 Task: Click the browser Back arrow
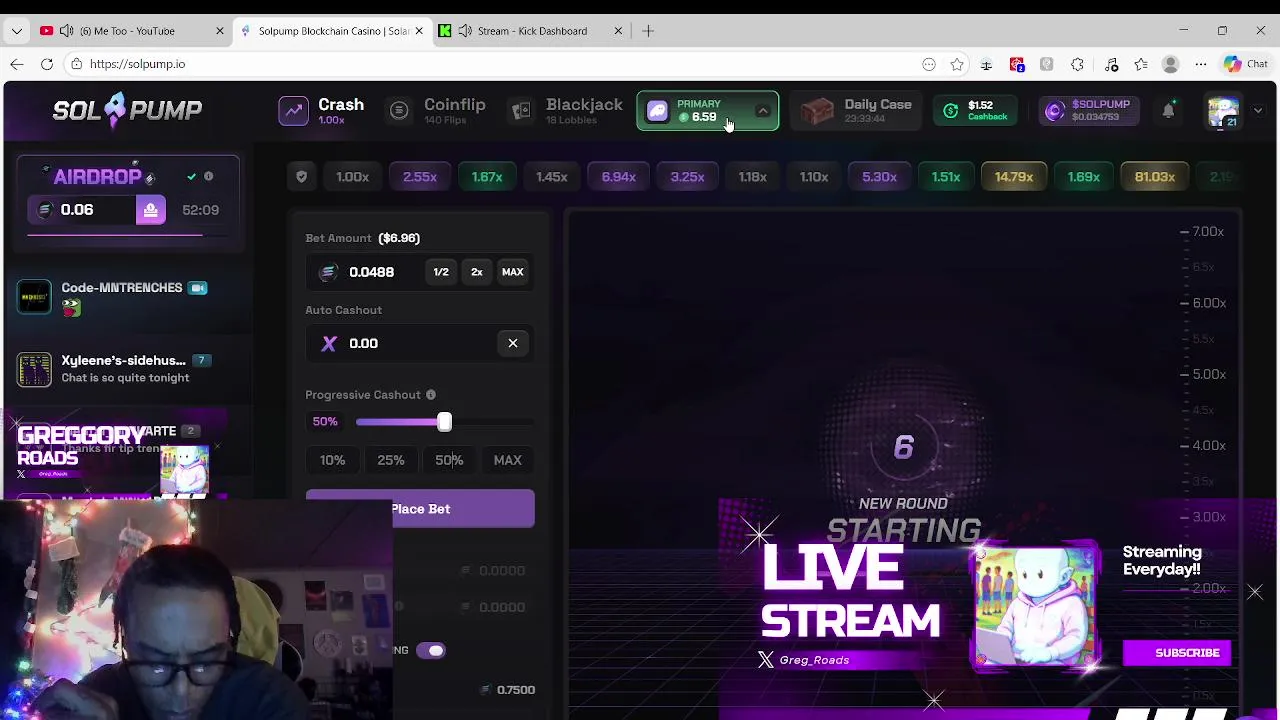point(17,64)
